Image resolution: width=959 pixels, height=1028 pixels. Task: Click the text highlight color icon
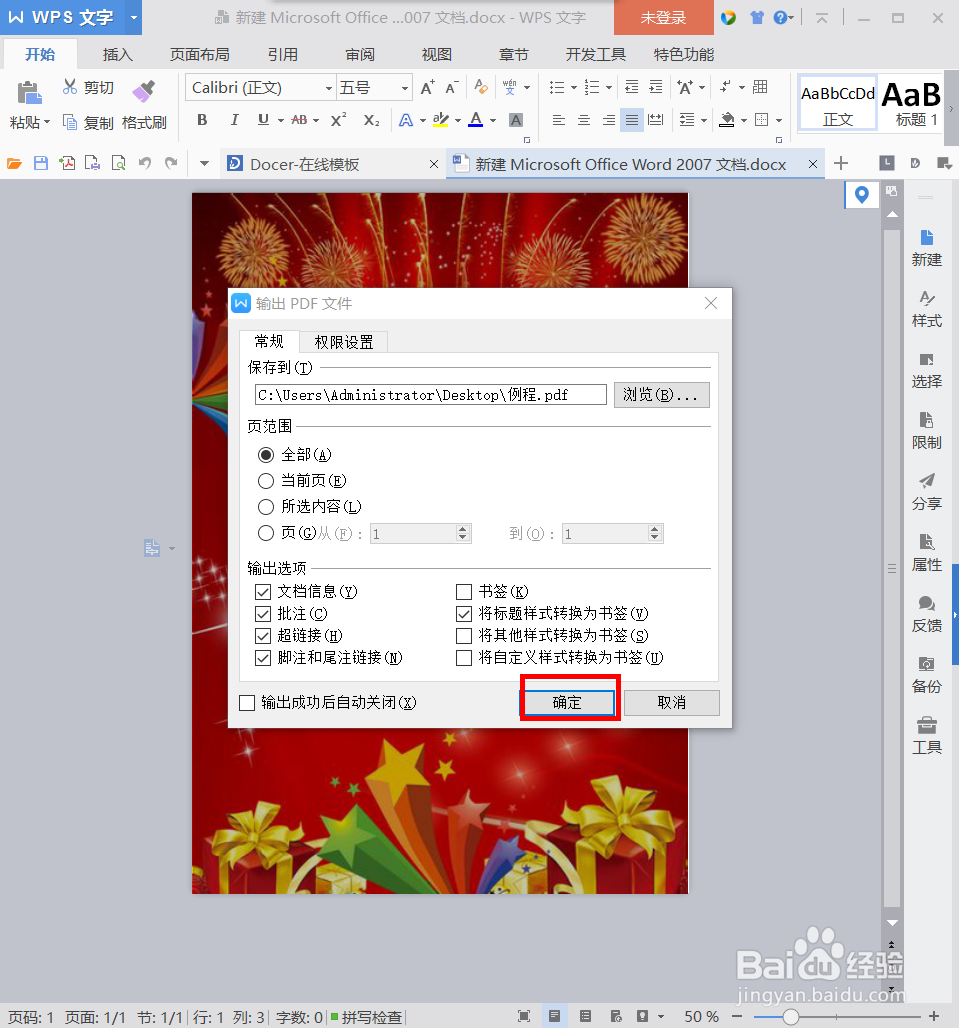[440, 120]
